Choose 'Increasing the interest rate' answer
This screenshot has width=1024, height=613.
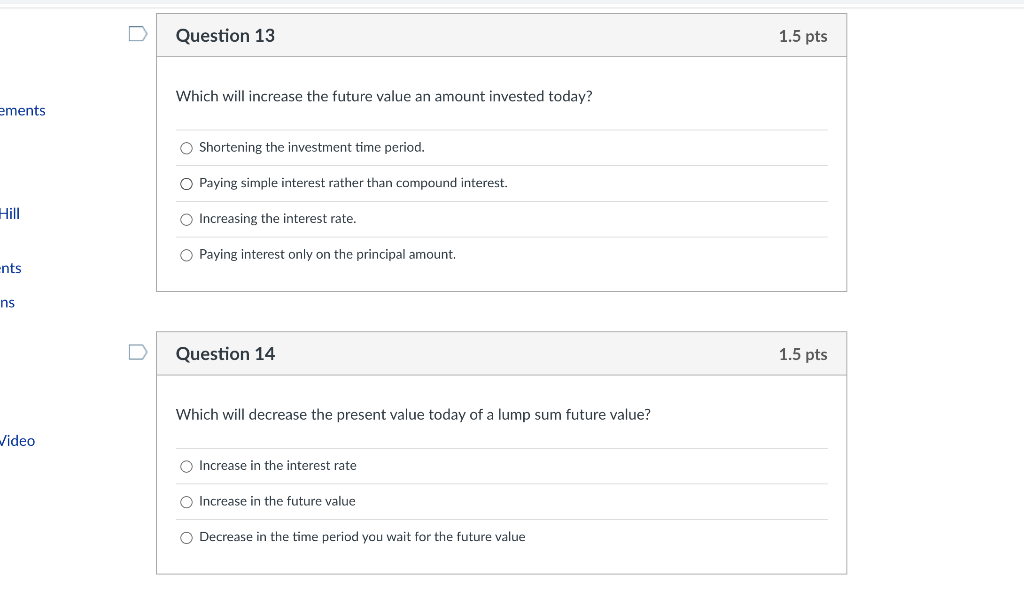click(186, 219)
